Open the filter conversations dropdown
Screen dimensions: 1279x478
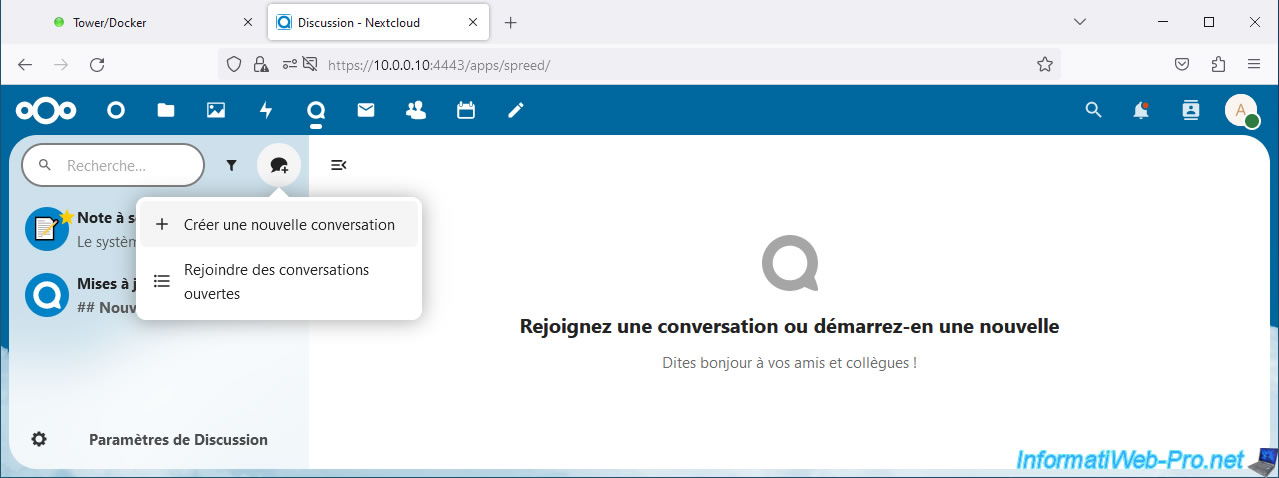pos(232,166)
